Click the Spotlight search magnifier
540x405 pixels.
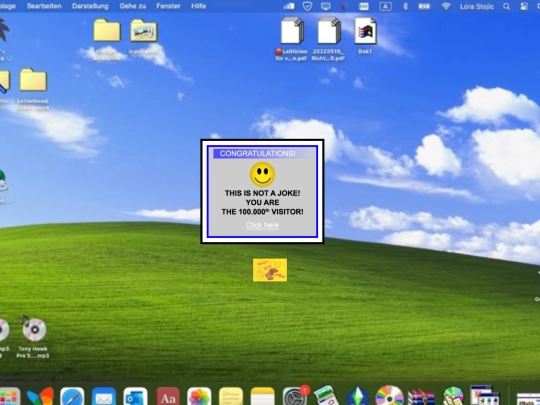pos(506,7)
